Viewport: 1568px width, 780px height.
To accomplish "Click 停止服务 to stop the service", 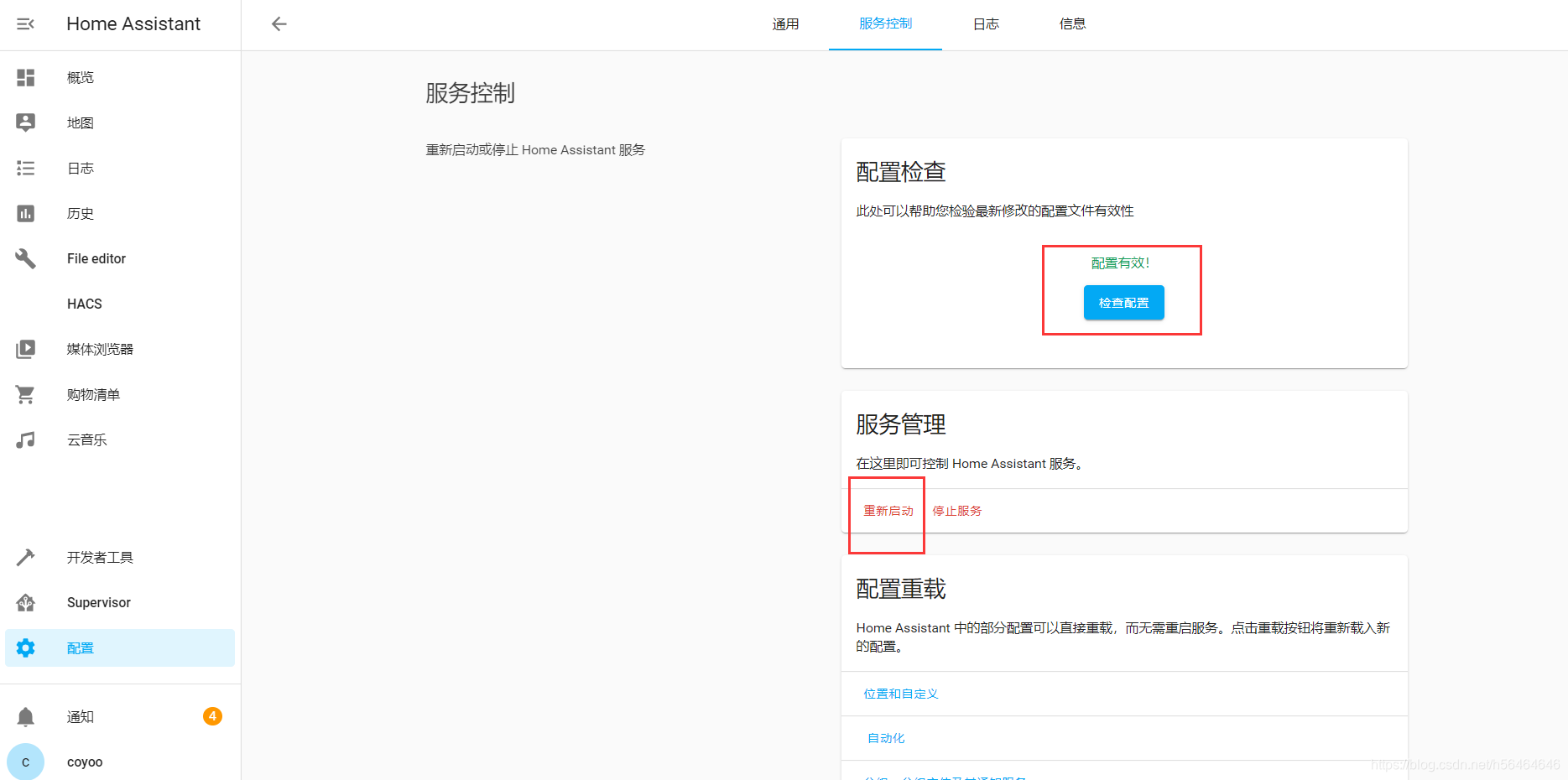I will click(957, 511).
